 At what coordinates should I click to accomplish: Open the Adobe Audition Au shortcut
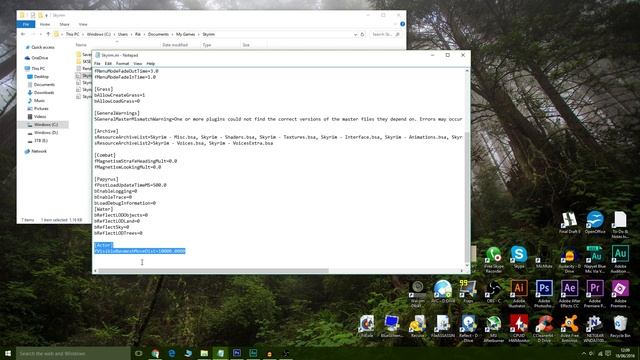click(x=620, y=259)
